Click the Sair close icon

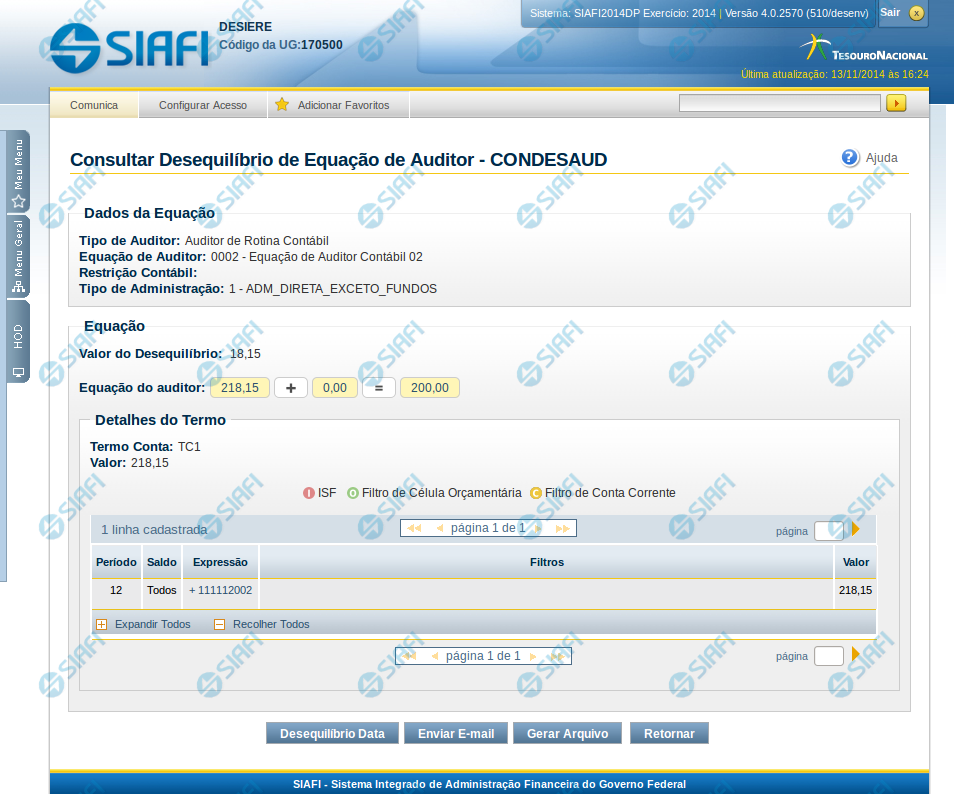coord(916,13)
